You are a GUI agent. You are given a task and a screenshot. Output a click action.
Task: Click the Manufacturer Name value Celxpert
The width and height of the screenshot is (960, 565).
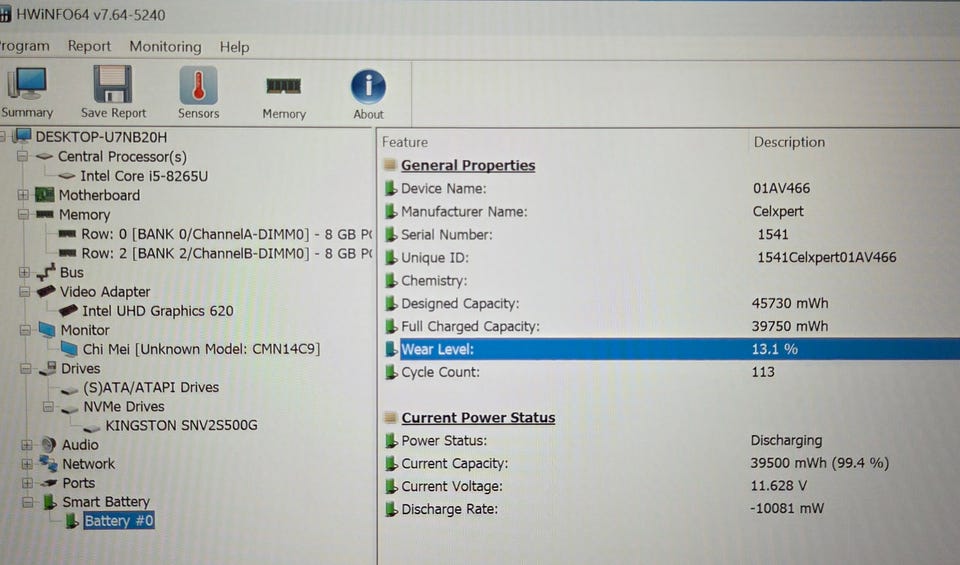pyautogui.click(x=778, y=211)
